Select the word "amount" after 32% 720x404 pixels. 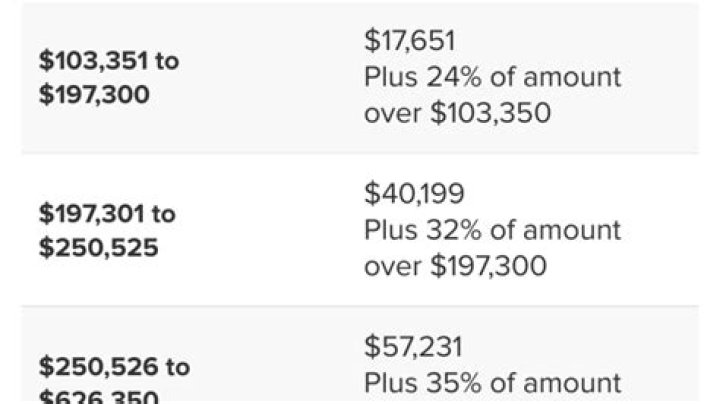pos(573,230)
